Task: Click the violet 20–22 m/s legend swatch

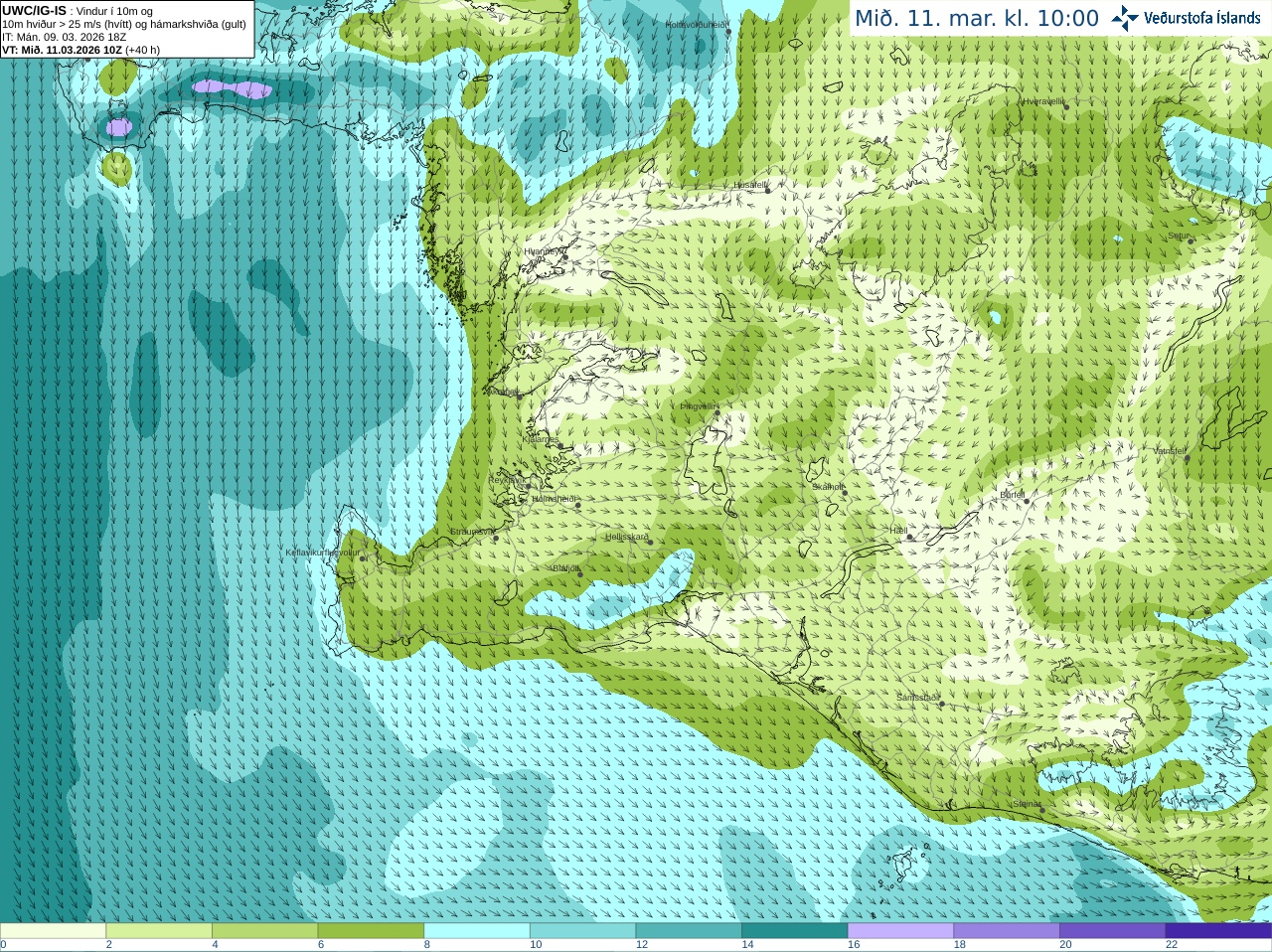Action: [1113, 931]
